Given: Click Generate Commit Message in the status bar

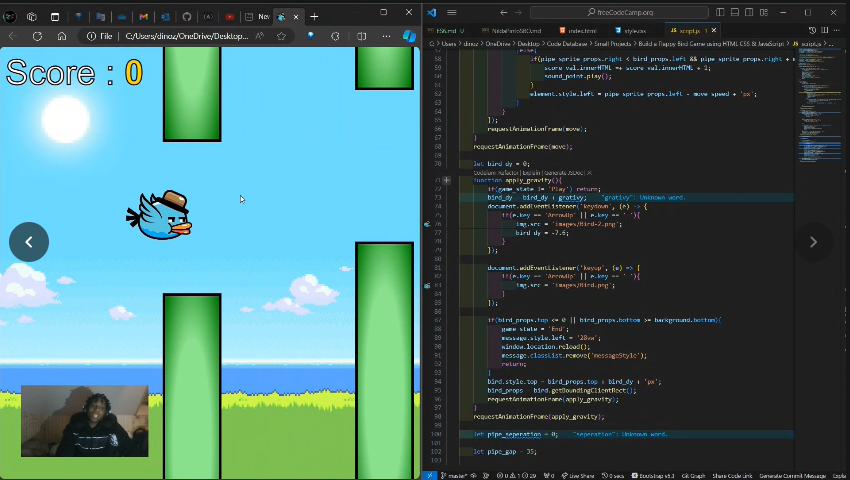Looking at the screenshot, I should 793,476.
